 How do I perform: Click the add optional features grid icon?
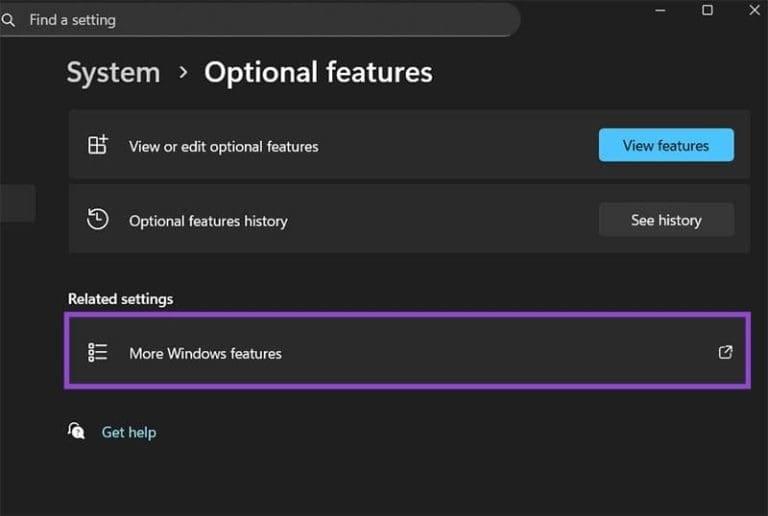point(97,146)
